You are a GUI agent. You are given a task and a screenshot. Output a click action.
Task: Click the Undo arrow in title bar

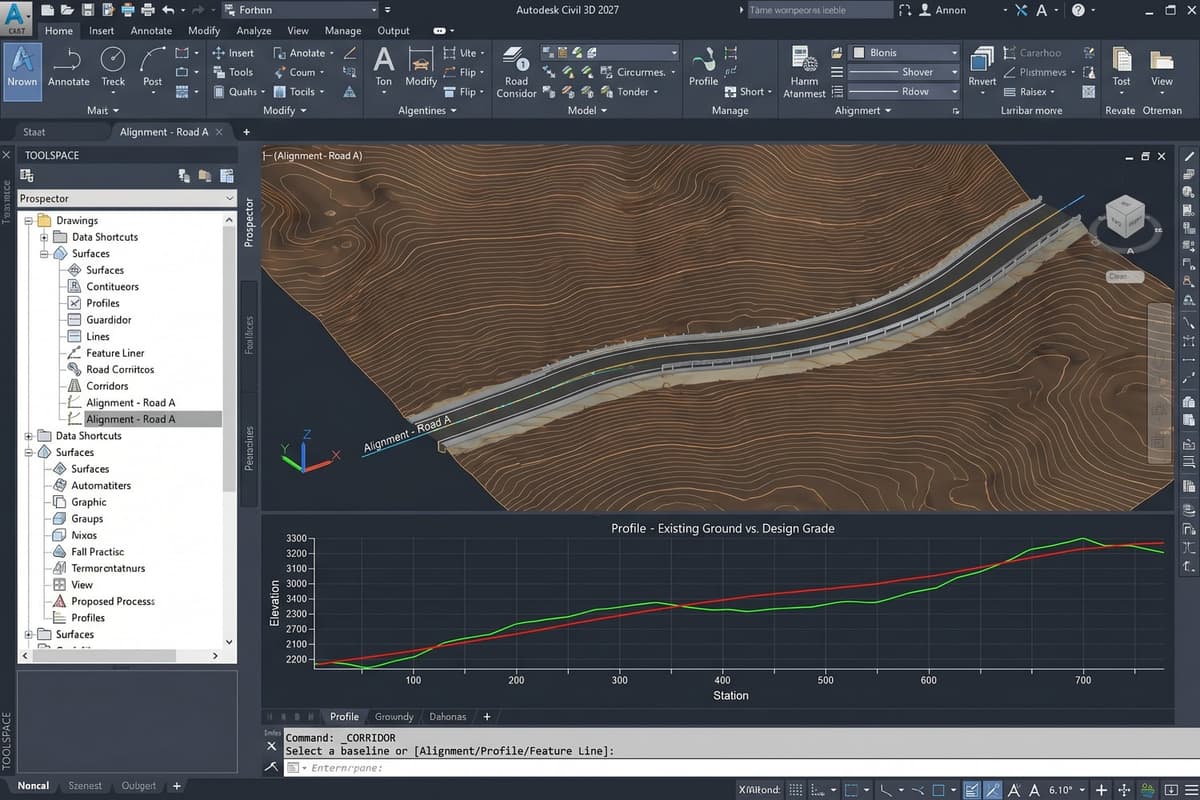tap(167, 10)
